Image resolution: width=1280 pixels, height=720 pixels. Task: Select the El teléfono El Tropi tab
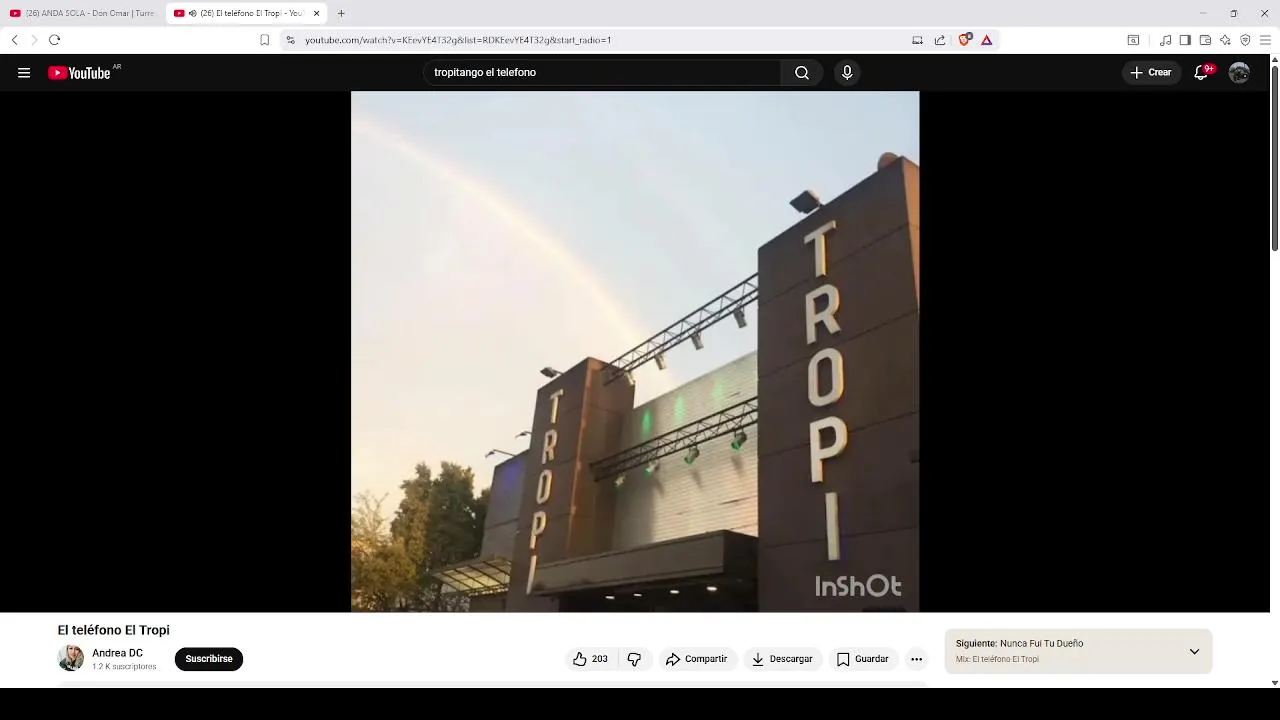click(247, 13)
